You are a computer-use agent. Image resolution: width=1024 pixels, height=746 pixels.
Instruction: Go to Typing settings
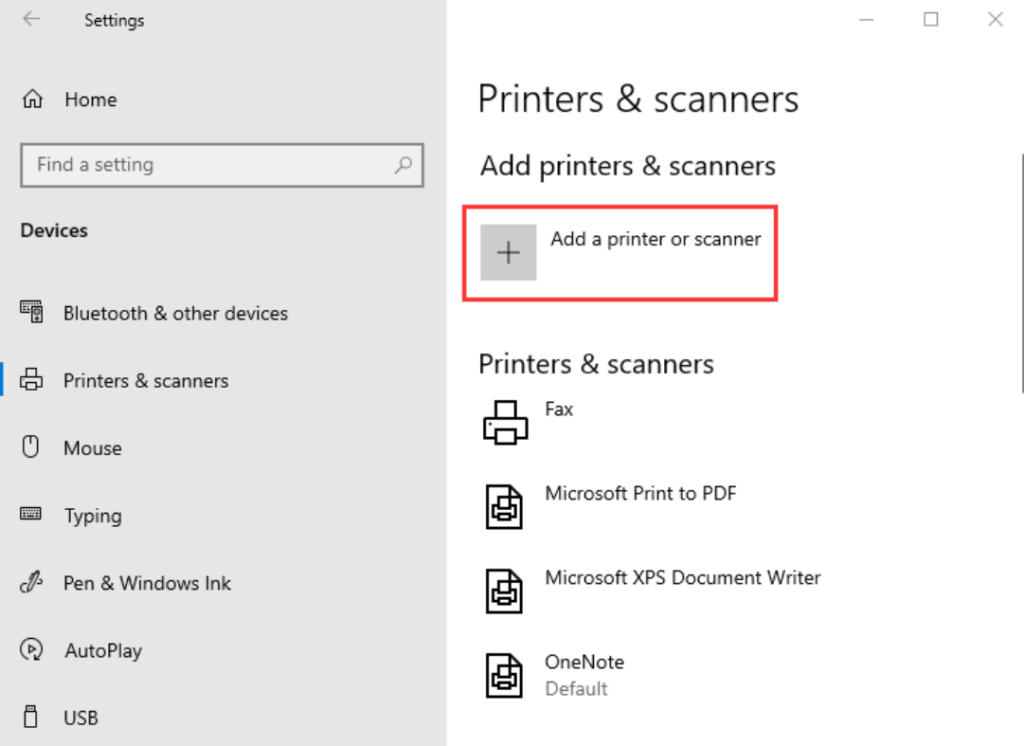[x=93, y=516]
